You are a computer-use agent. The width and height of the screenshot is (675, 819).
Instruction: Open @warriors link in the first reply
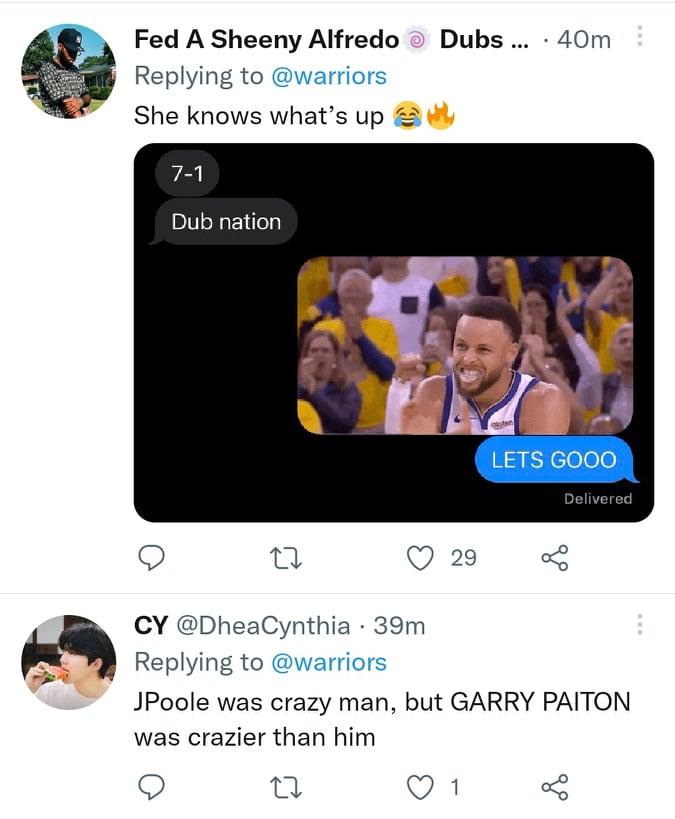click(329, 76)
